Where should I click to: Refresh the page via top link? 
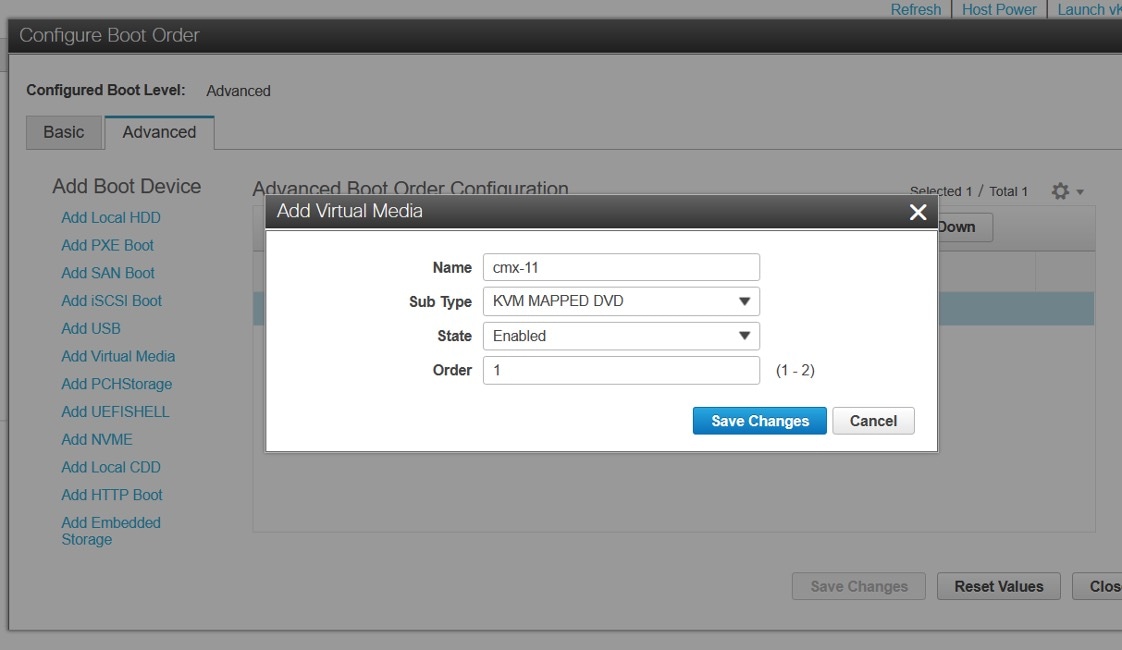coord(915,9)
